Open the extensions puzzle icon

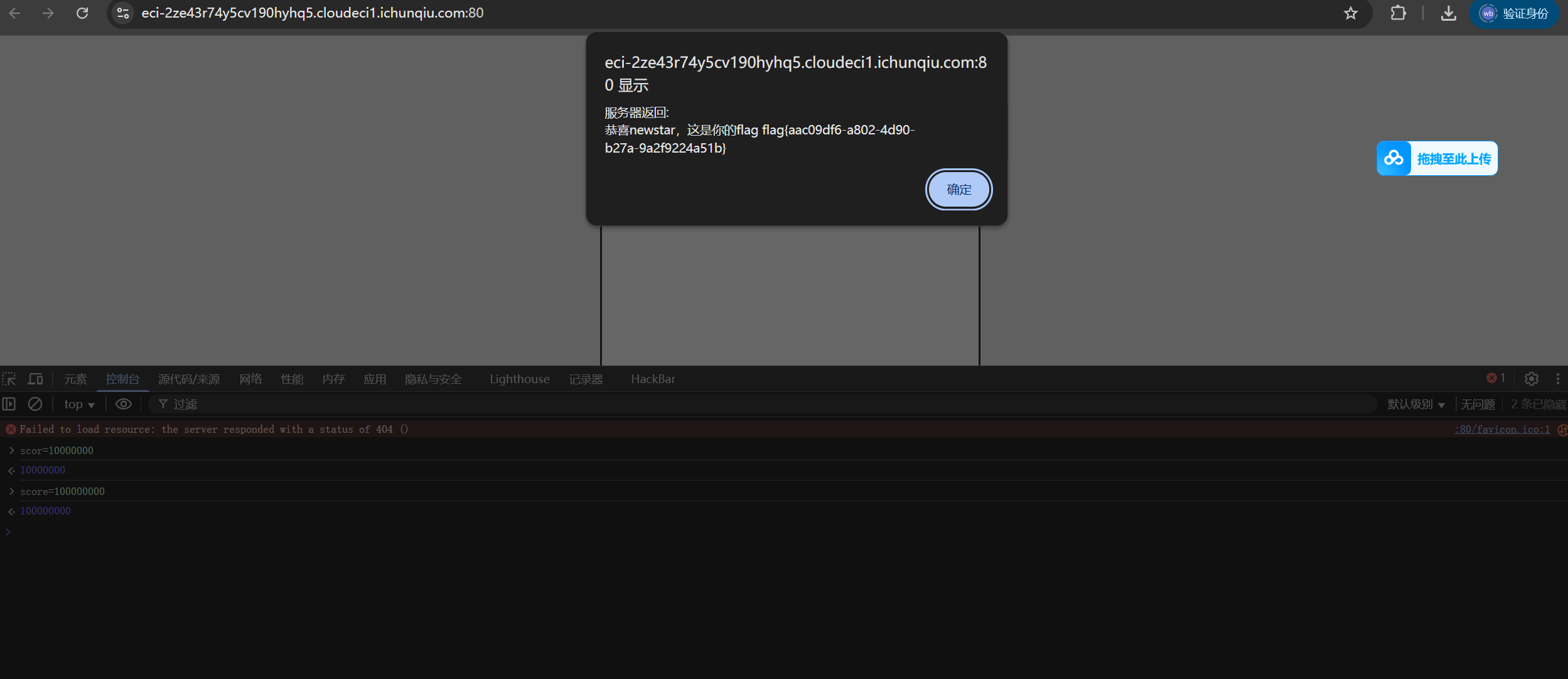click(x=1398, y=13)
